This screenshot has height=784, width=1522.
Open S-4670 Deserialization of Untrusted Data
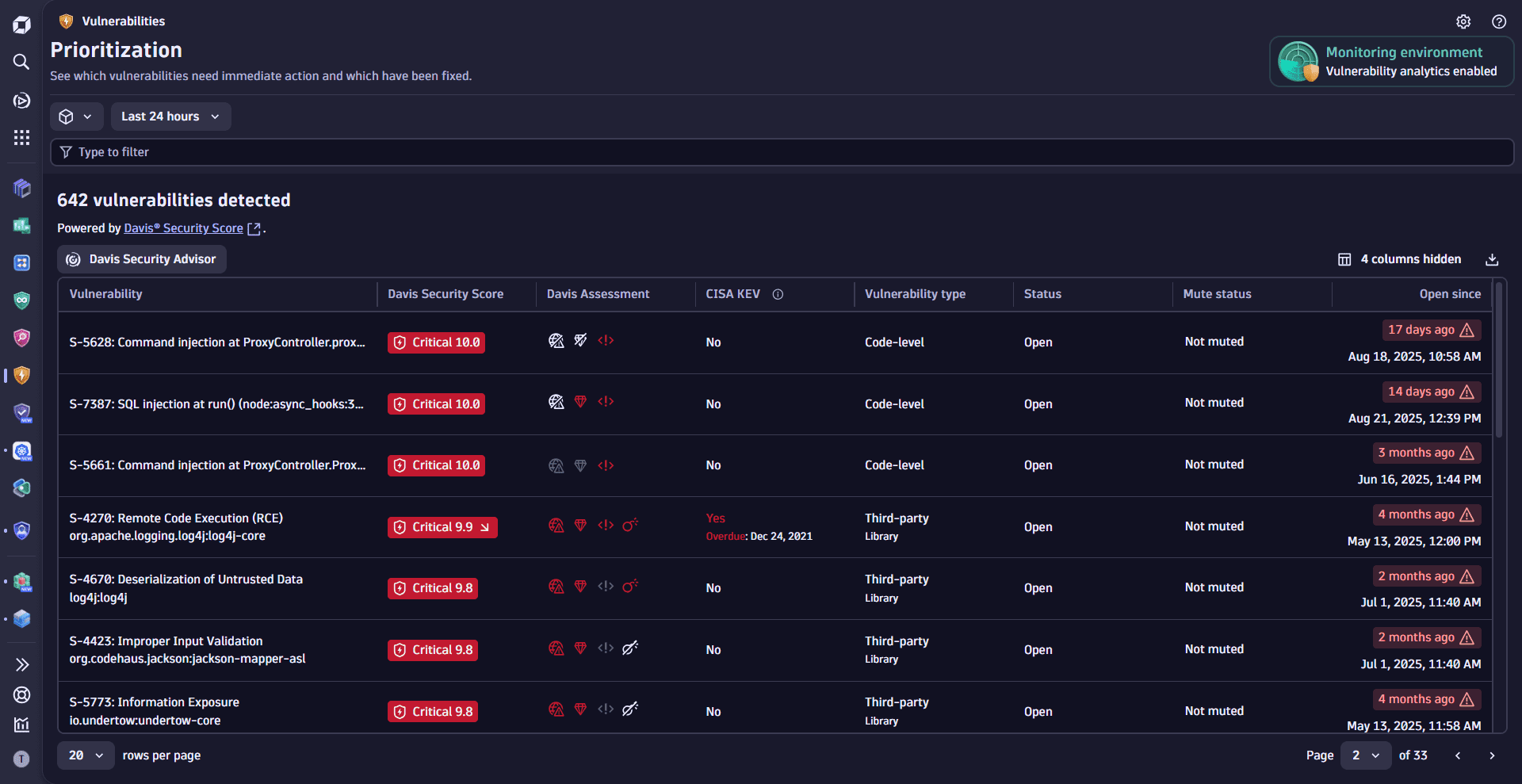tap(185, 579)
